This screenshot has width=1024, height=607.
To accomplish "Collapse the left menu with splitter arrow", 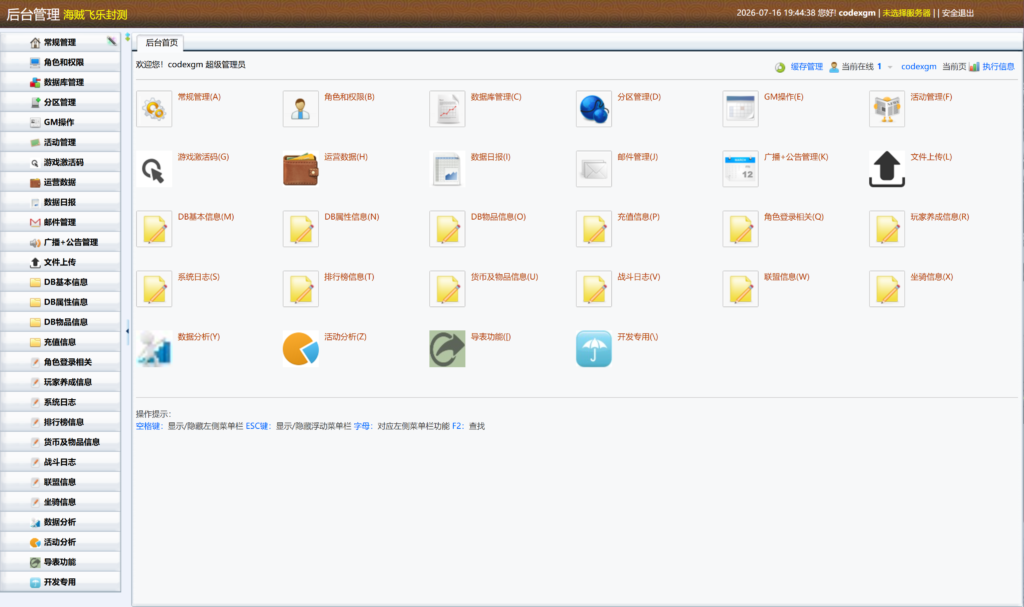I will coord(127,331).
